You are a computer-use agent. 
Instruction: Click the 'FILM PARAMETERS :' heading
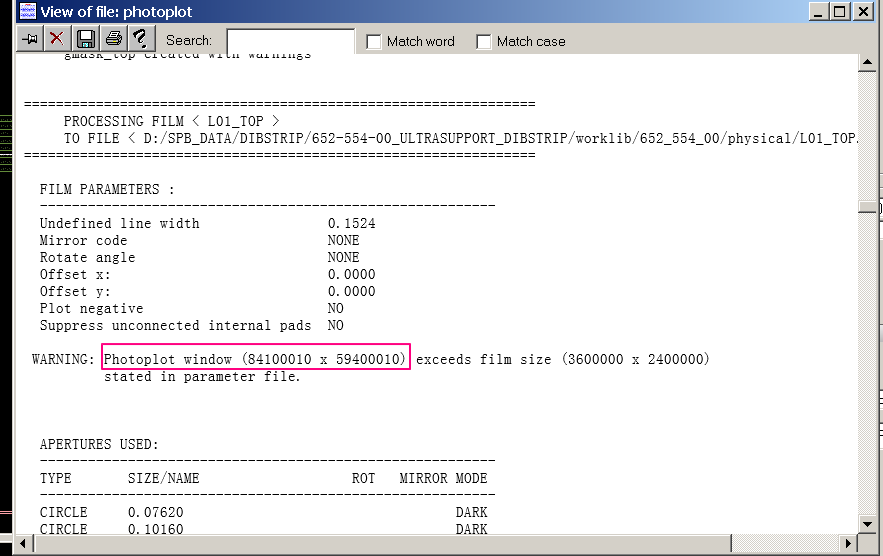(x=107, y=189)
